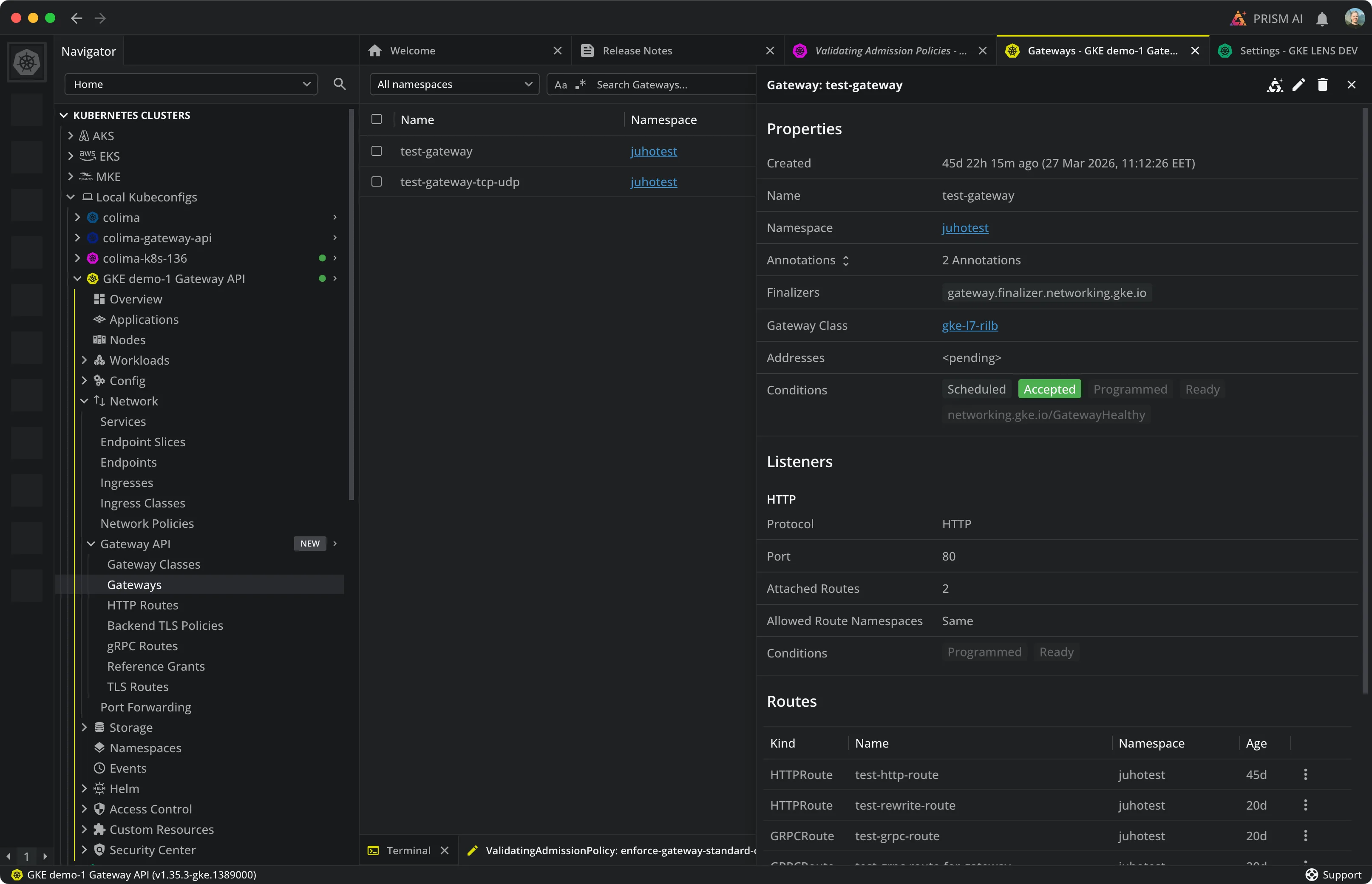
Task: Open the Overview dashboard item
Action: [136, 299]
